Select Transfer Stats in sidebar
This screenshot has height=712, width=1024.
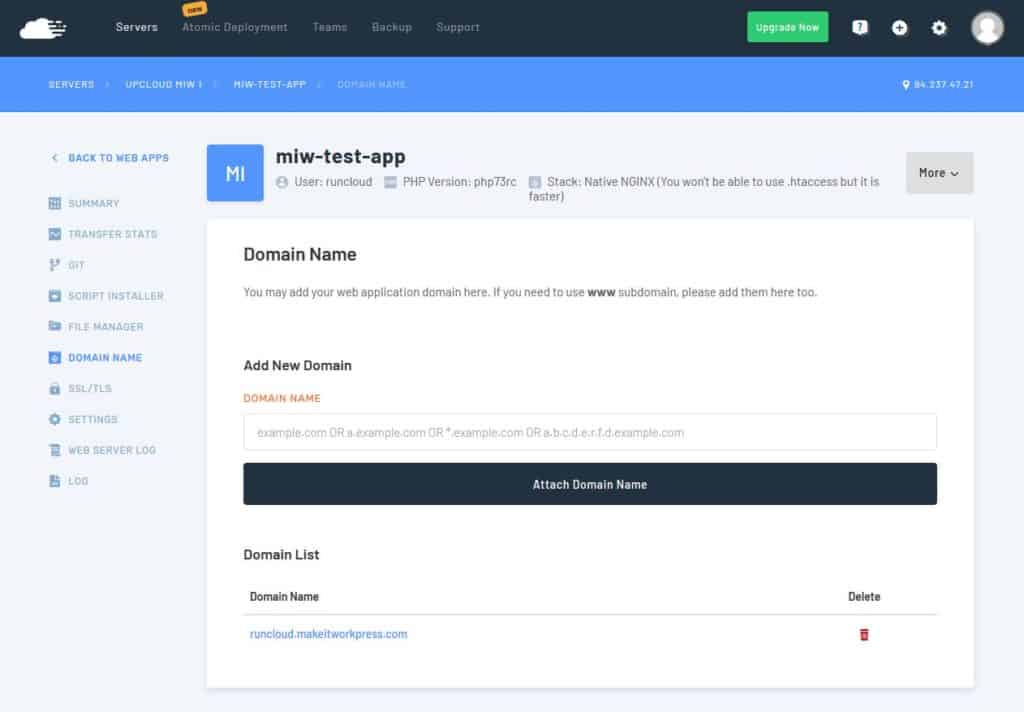pos(112,234)
